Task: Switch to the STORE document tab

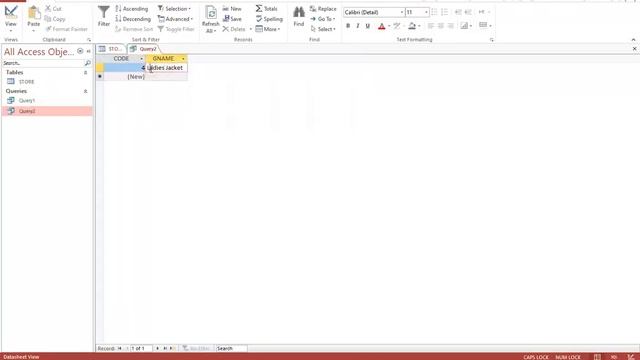Action: click(x=111, y=49)
